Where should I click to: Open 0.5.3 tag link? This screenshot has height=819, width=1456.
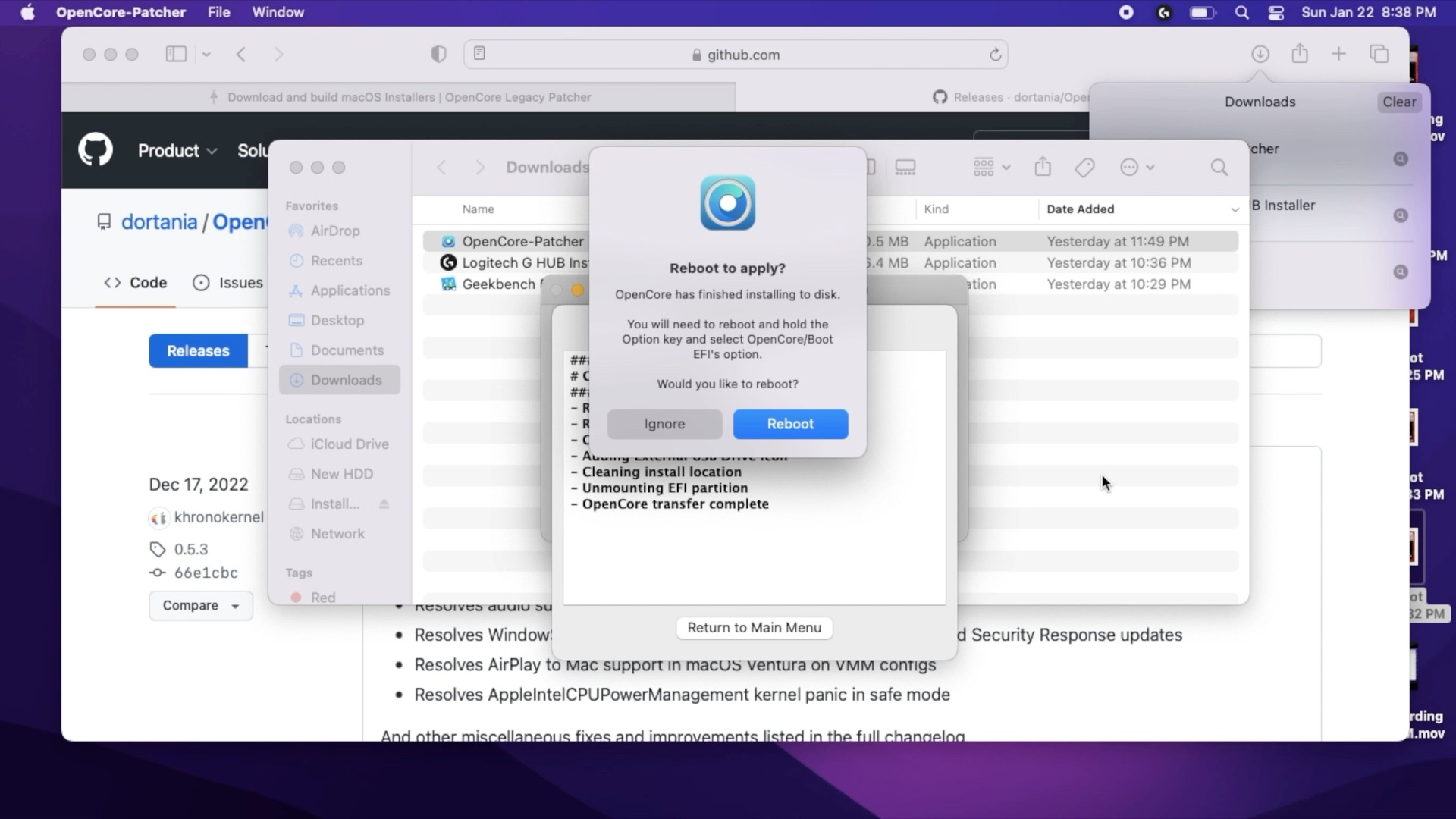point(191,549)
